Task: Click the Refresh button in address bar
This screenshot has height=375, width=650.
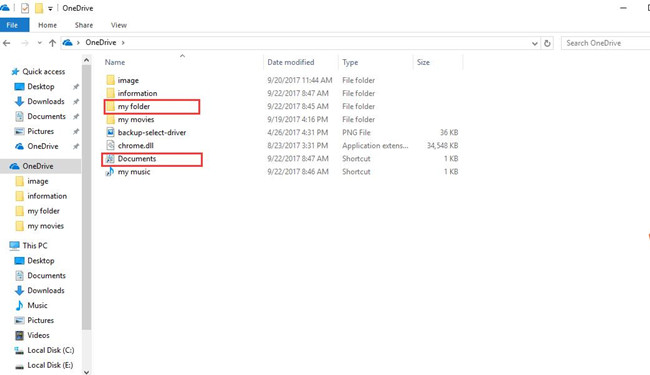Action: pyautogui.click(x=547, y=43)
